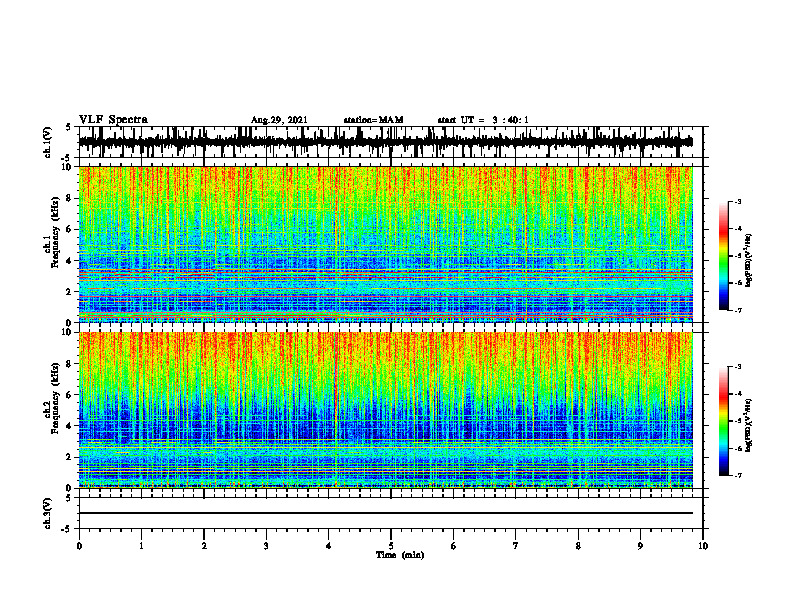Viewport: 792px width, 612px height.
Task: Click the time axis tick label "4"
Action: pyautogui.click(x=328, y=546)
